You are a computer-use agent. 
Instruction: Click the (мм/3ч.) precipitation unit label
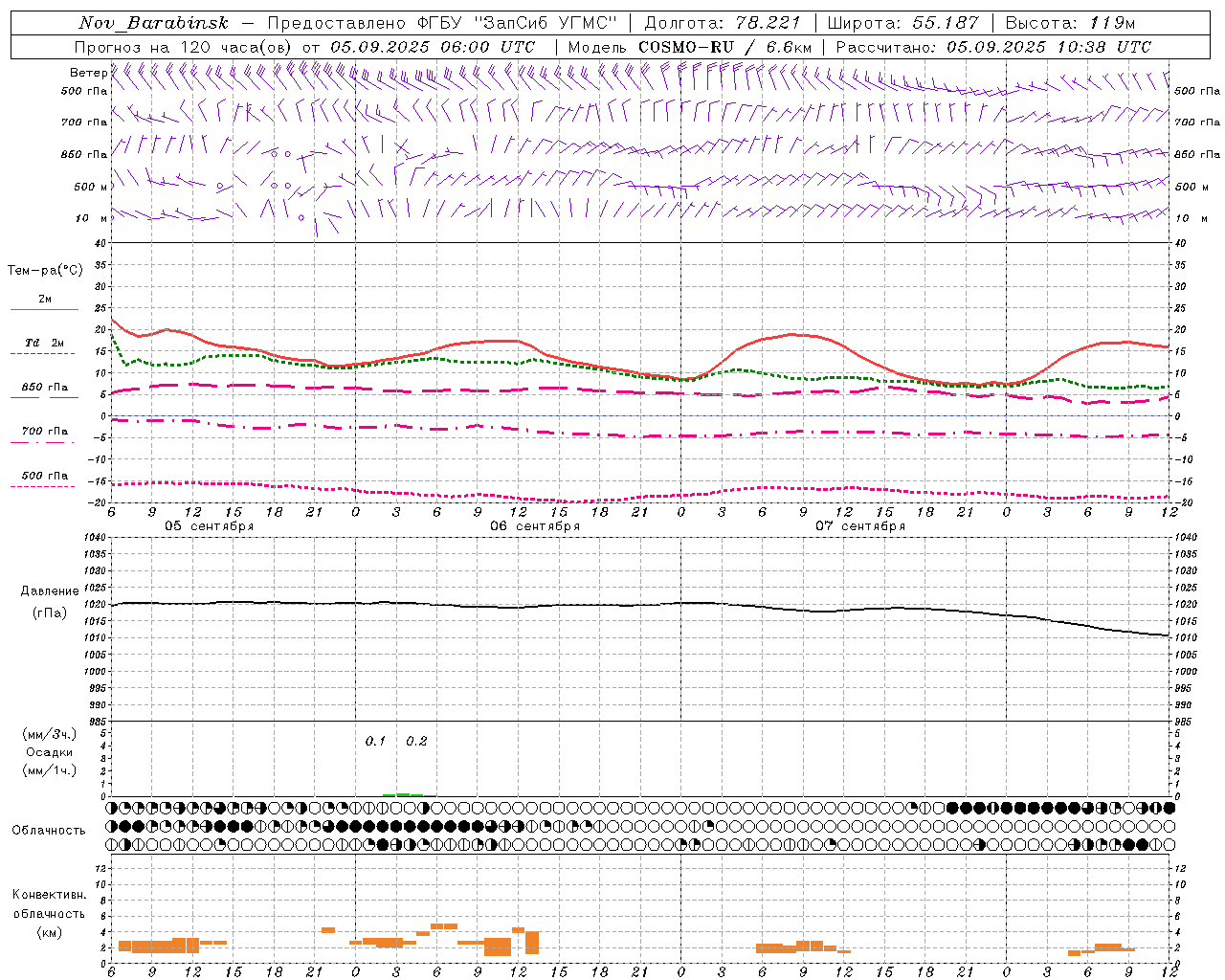pyautogui.click(x=49, y=734)
